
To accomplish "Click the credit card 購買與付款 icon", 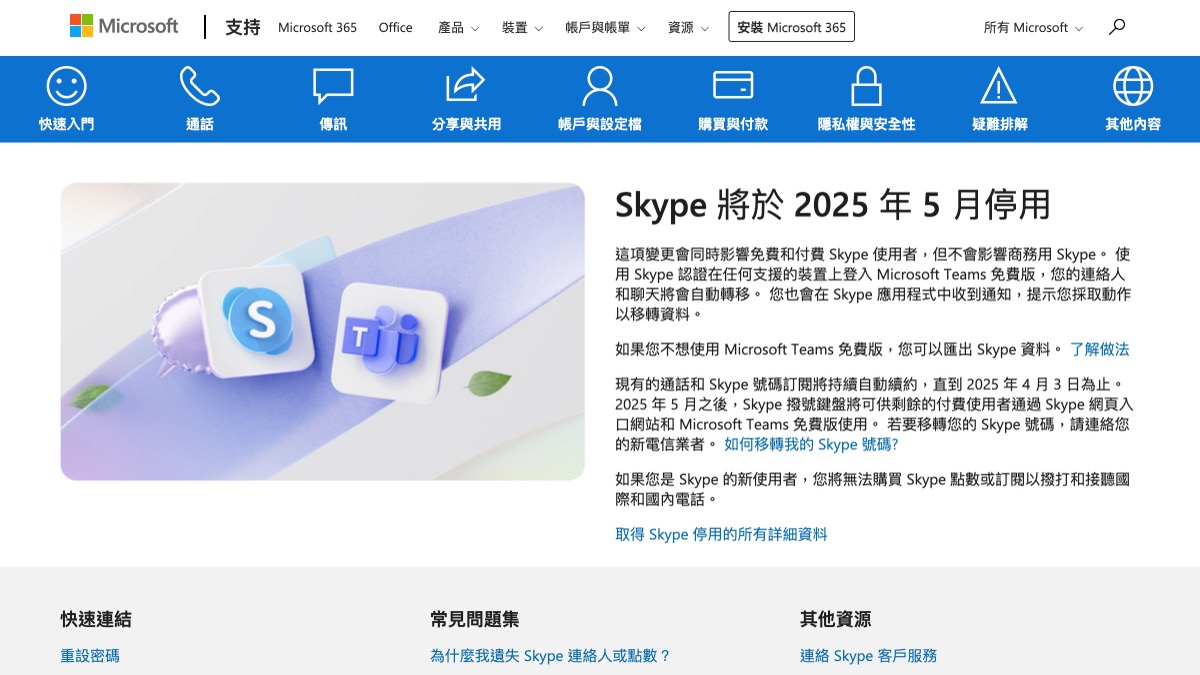I will (x=733, y=86).
